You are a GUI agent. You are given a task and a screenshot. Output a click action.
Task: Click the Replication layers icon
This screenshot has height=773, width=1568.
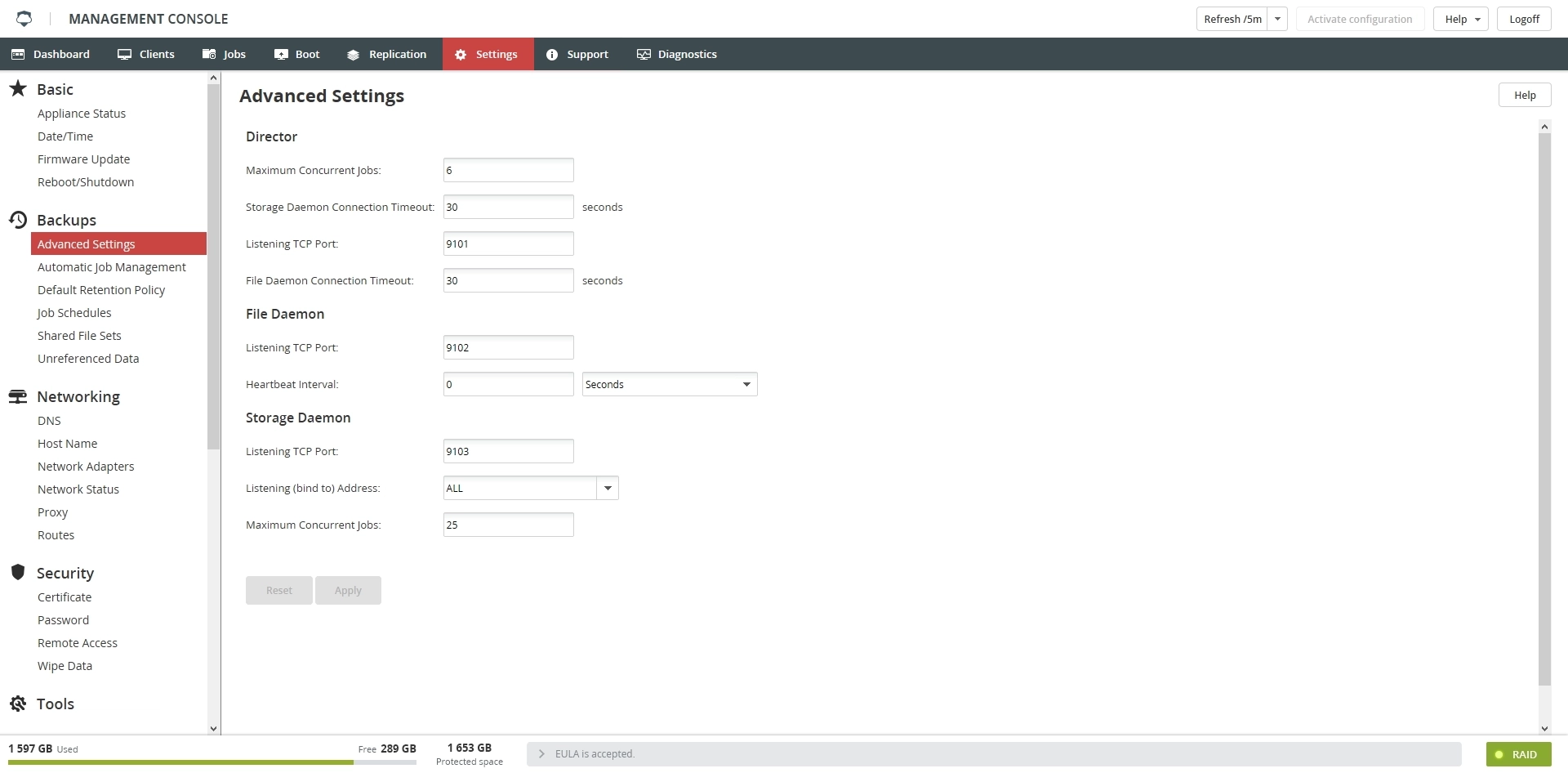click(353, 55)
